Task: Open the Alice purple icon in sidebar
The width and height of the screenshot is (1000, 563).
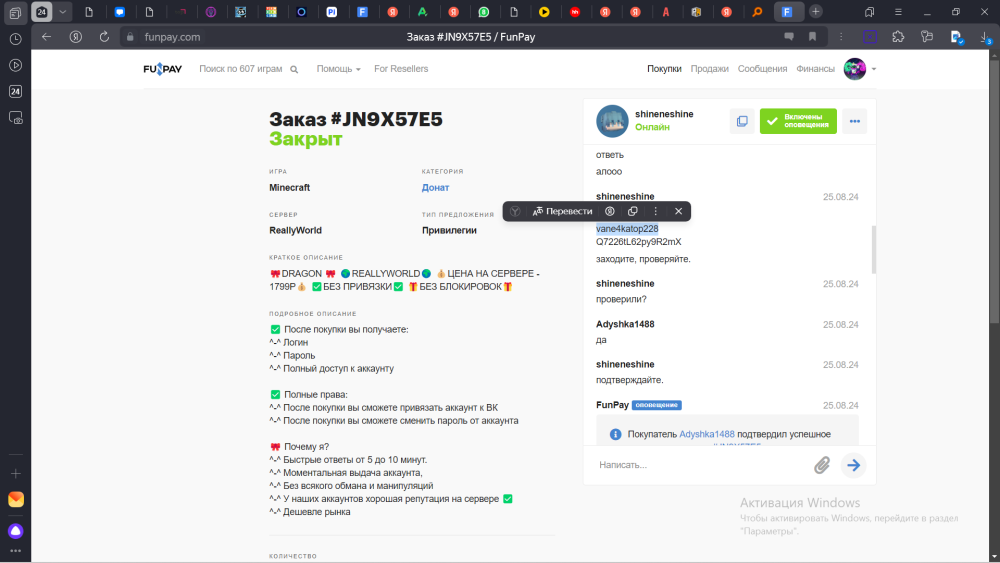Action: pyautogui.click(x=15, y=531)
